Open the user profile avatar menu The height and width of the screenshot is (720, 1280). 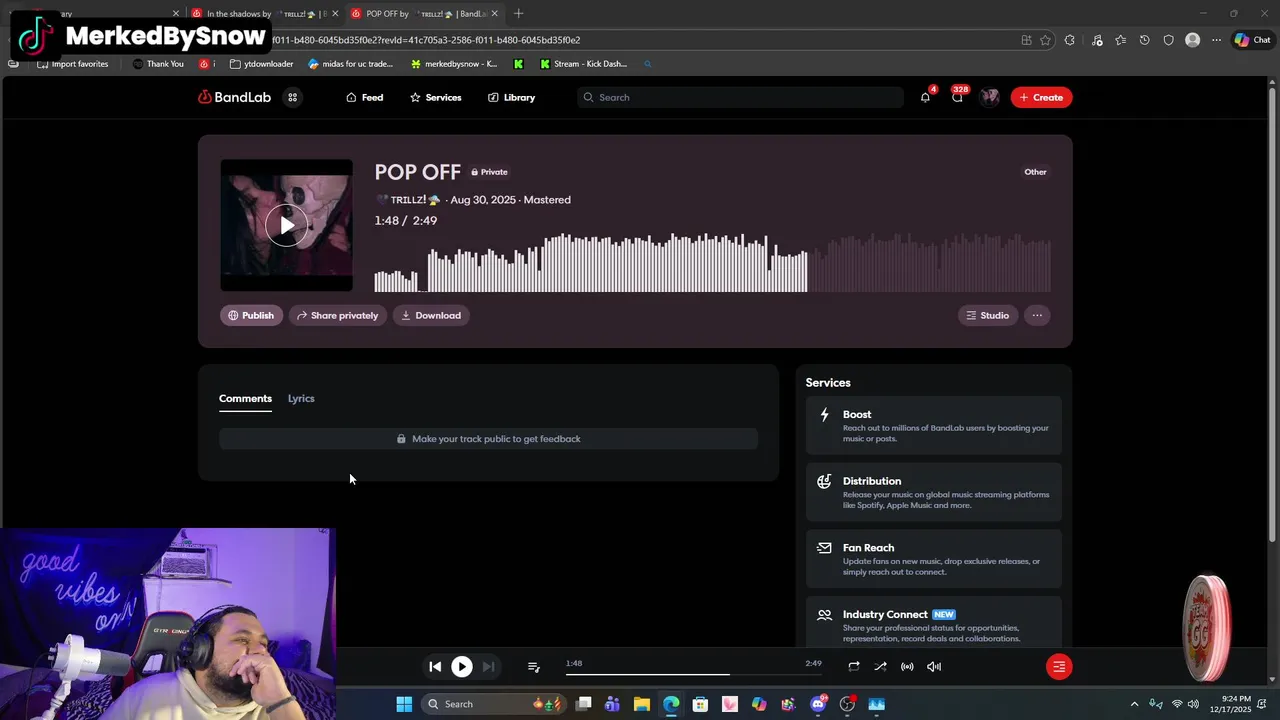coord(990,97)
